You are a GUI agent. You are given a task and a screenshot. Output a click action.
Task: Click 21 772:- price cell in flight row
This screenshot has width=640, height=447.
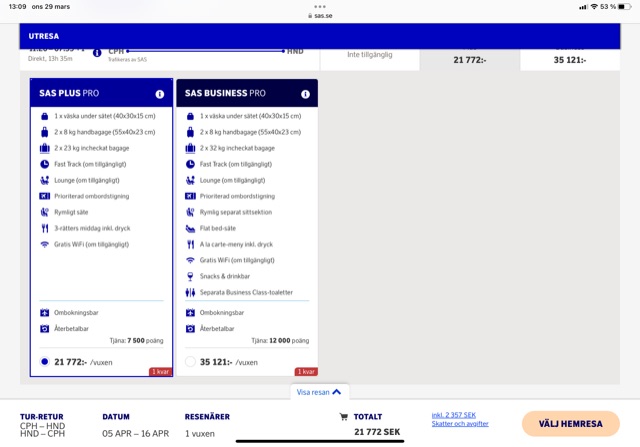pos(469,60)
